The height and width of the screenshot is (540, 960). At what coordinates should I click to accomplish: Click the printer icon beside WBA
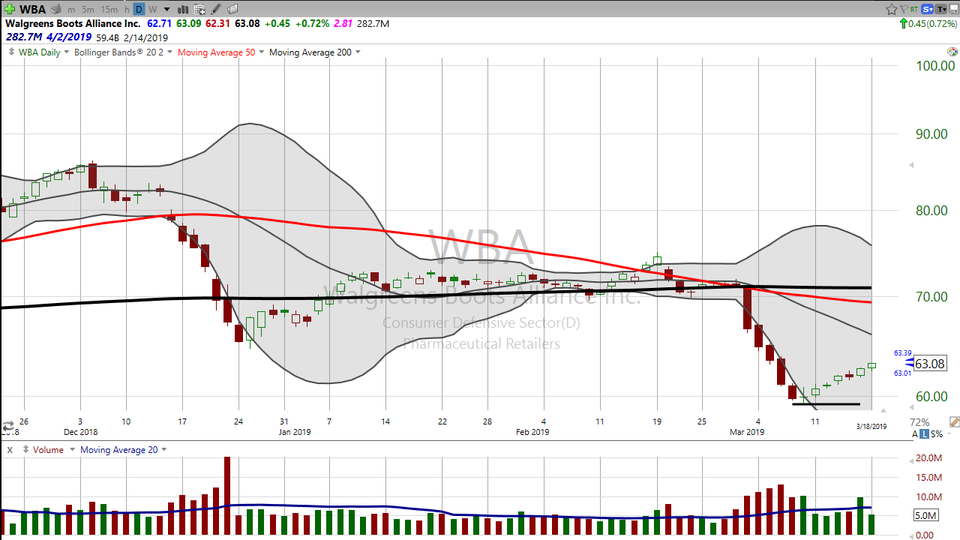[x=56, y=9]
